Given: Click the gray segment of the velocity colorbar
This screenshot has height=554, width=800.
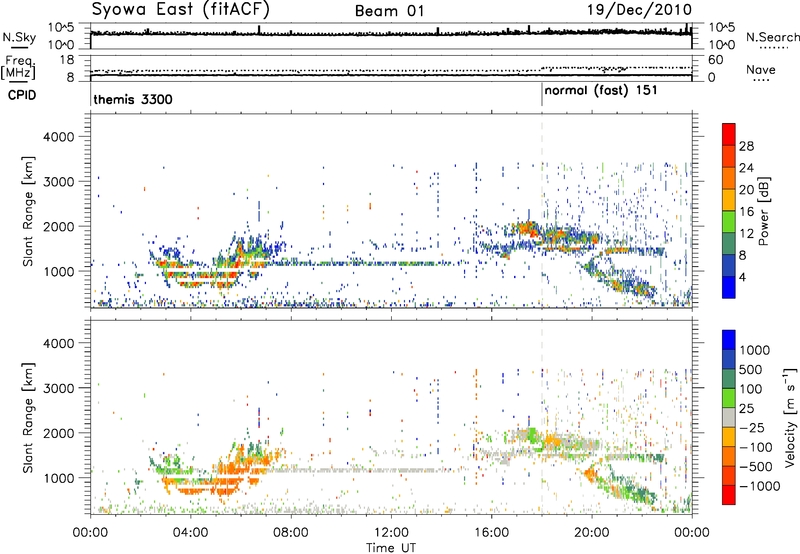Looking at the screenshot, I should tap(729, 417).
